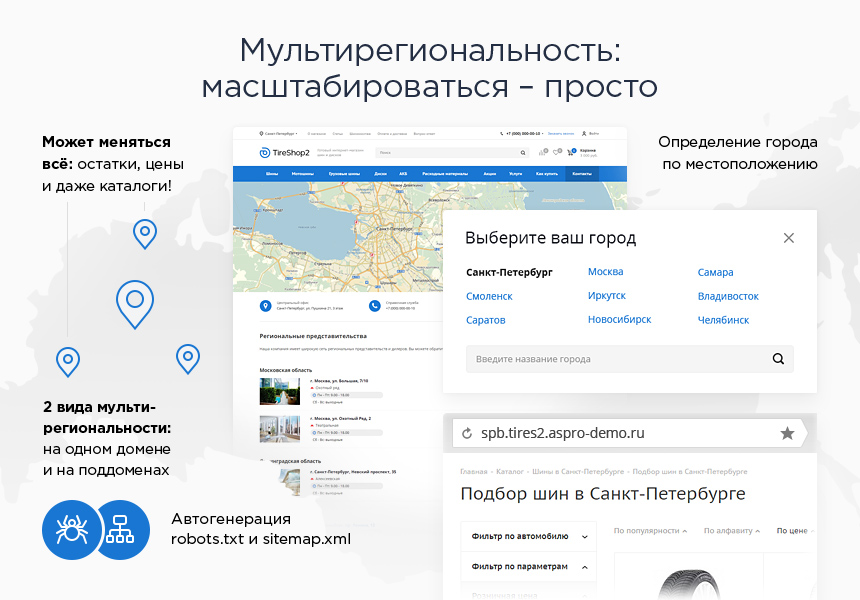This screenshot has height=600, width=860.
Task: Open the site search magnifier icon
Action: point(523,152)
